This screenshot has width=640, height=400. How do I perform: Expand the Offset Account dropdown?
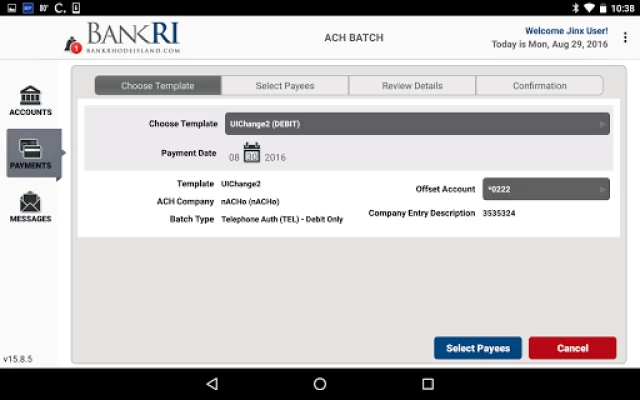click(546, 189)
